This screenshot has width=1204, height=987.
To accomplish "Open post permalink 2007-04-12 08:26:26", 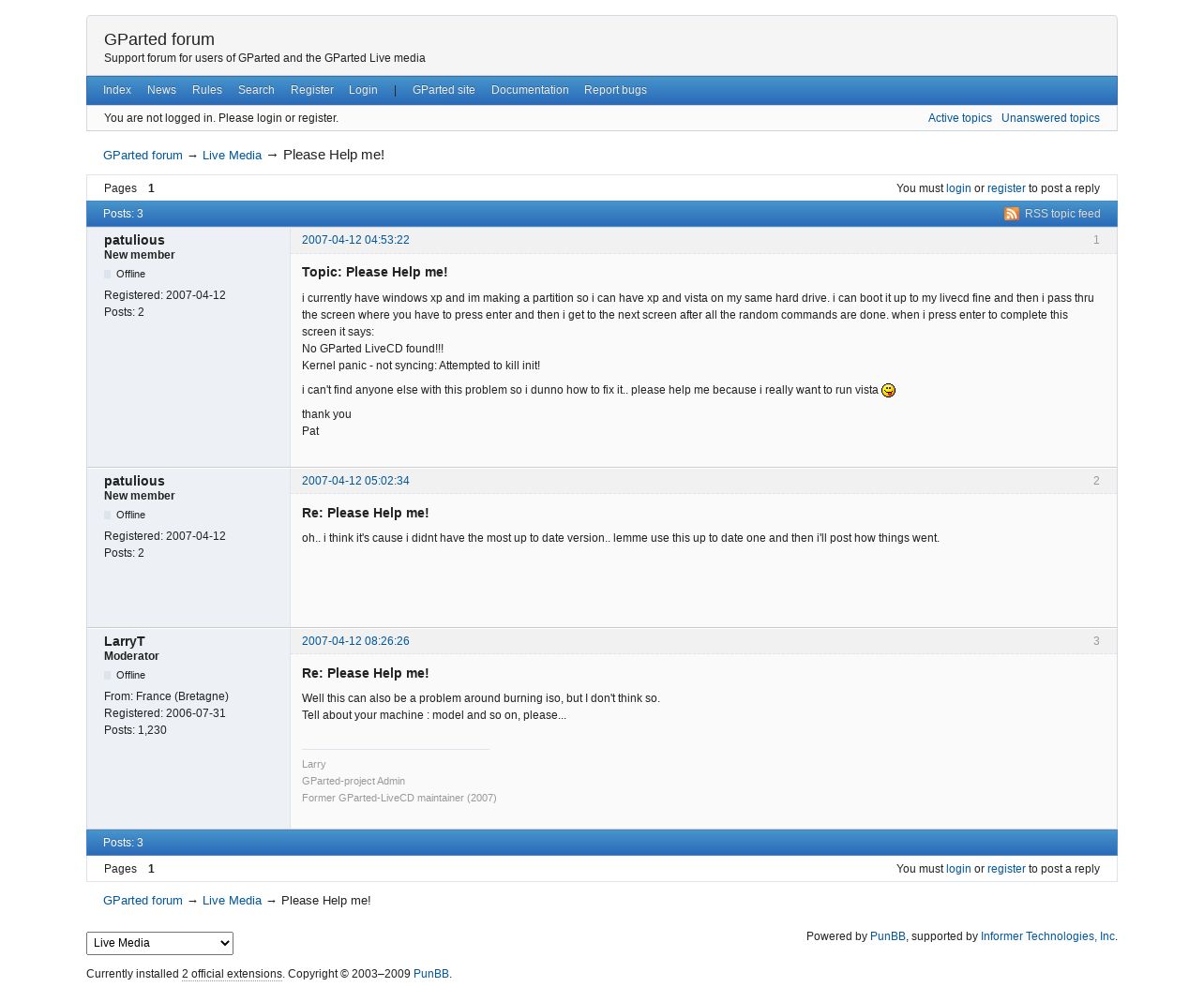I will pos(355,641).
